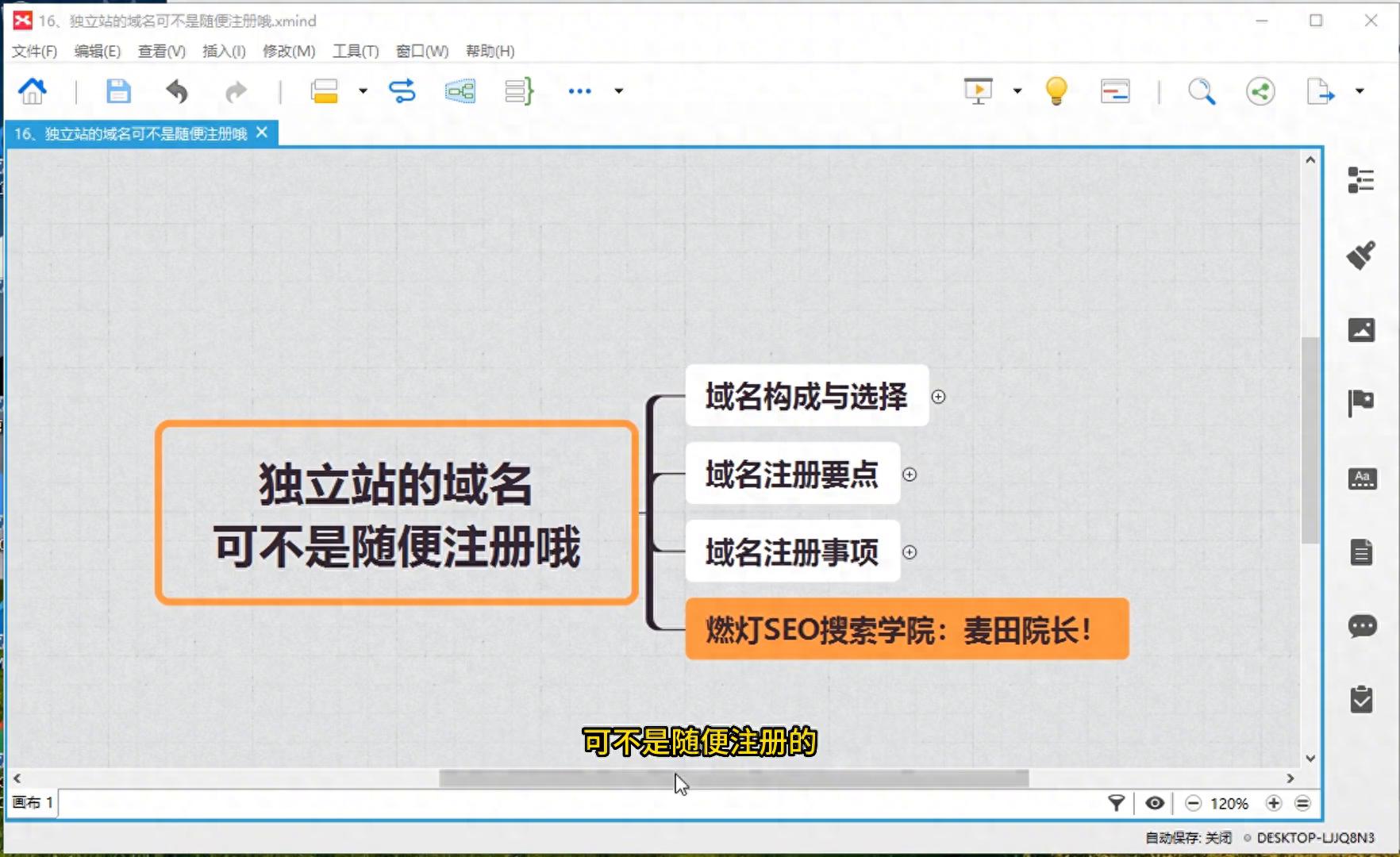Open the Marker flag panel
1400x857 pixels.
click(x=1363, y=402)
